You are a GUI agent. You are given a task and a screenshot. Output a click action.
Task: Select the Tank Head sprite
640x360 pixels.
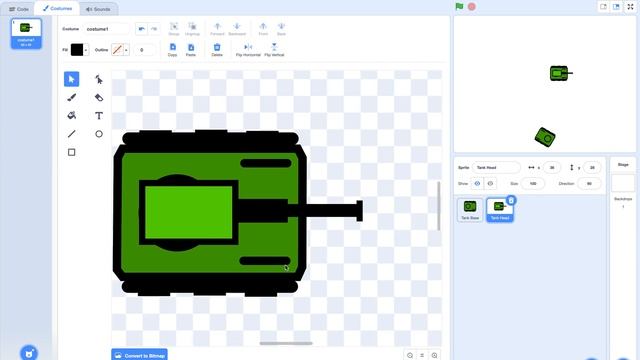click(500, 210)
